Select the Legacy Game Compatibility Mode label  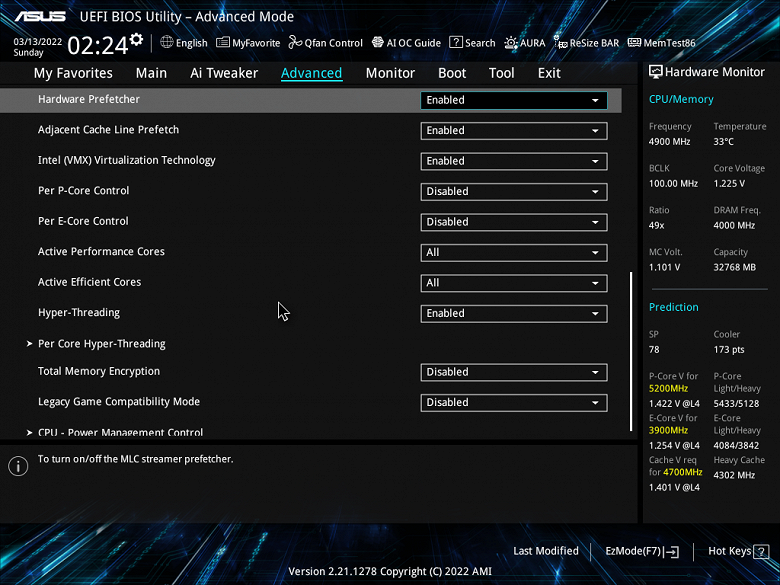click(119, 402)
